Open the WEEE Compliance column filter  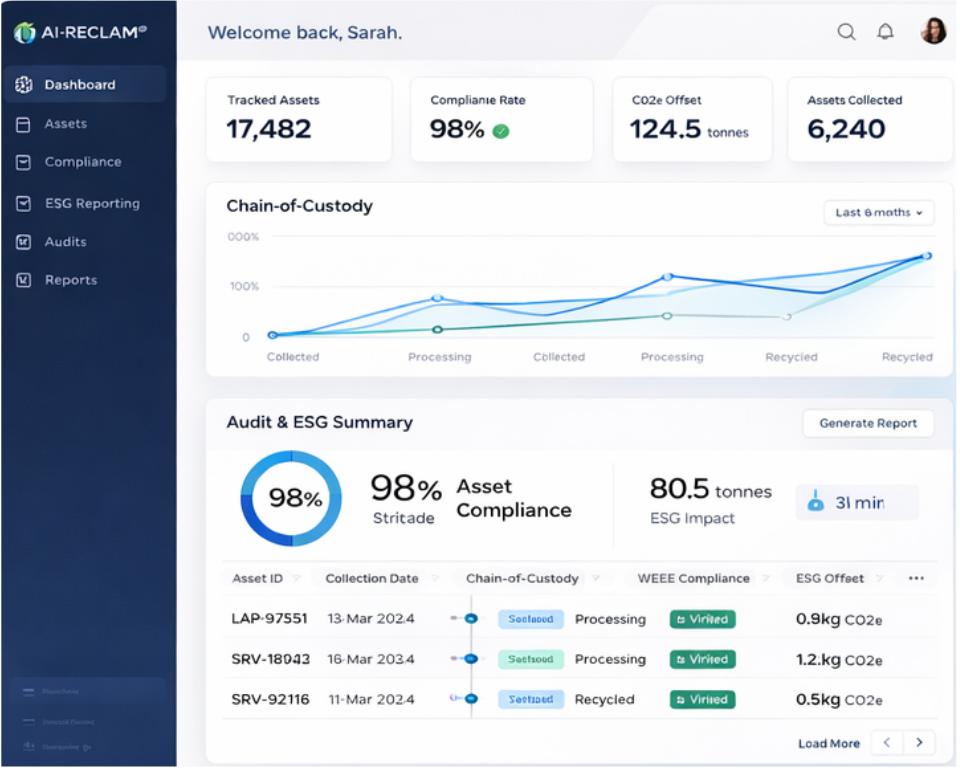763,578
